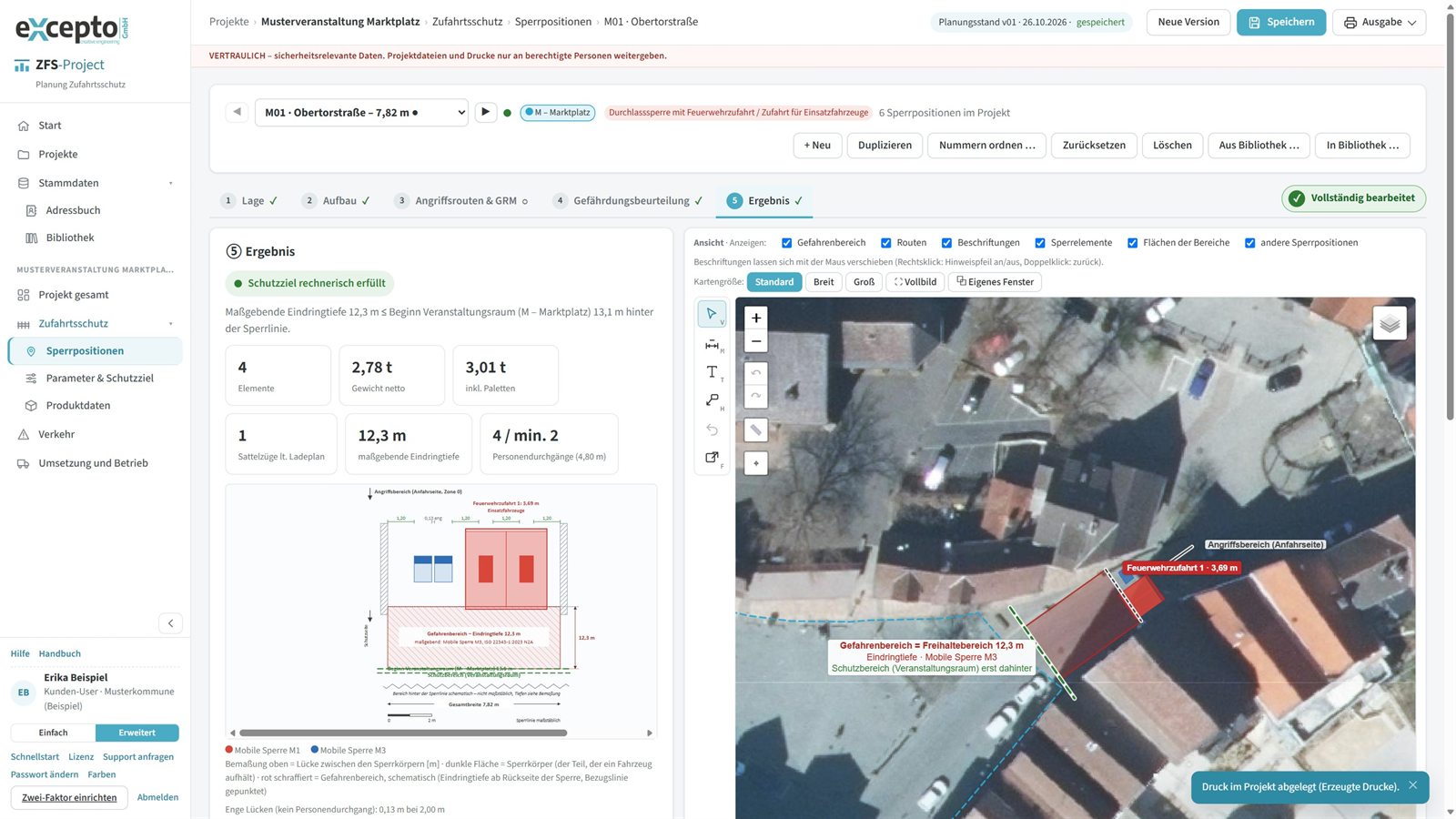
Task: Open Nummern ordnen … options
Action: [986, 146]
